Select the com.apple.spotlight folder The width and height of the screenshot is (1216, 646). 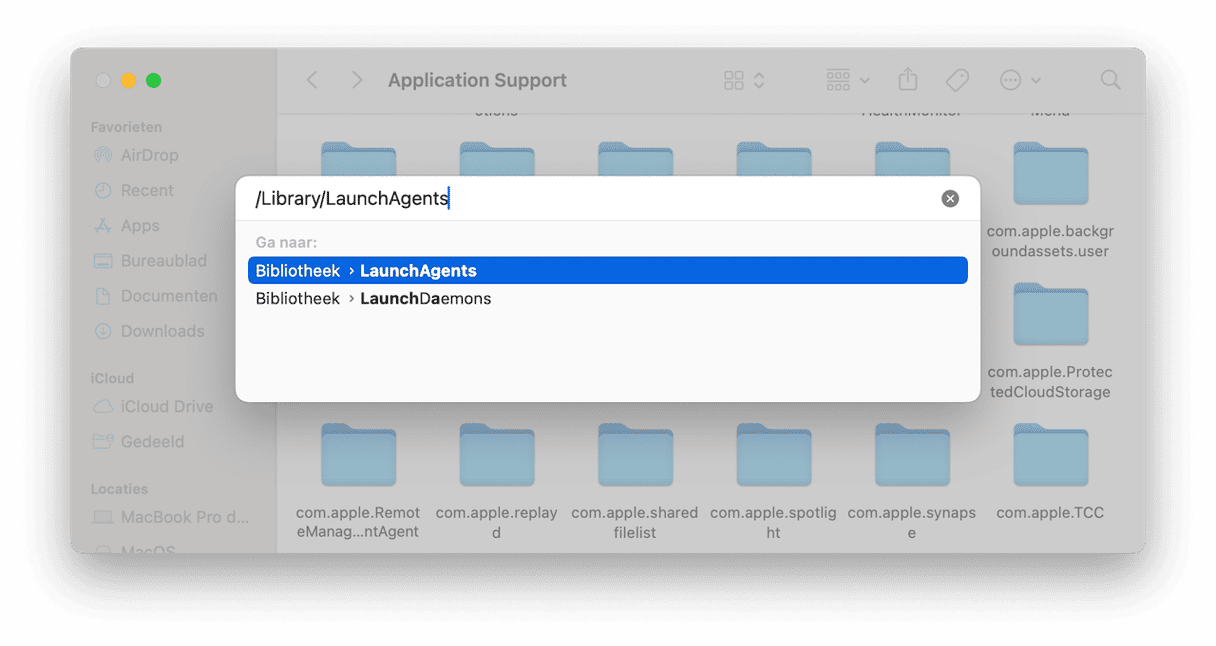(773, 482)
